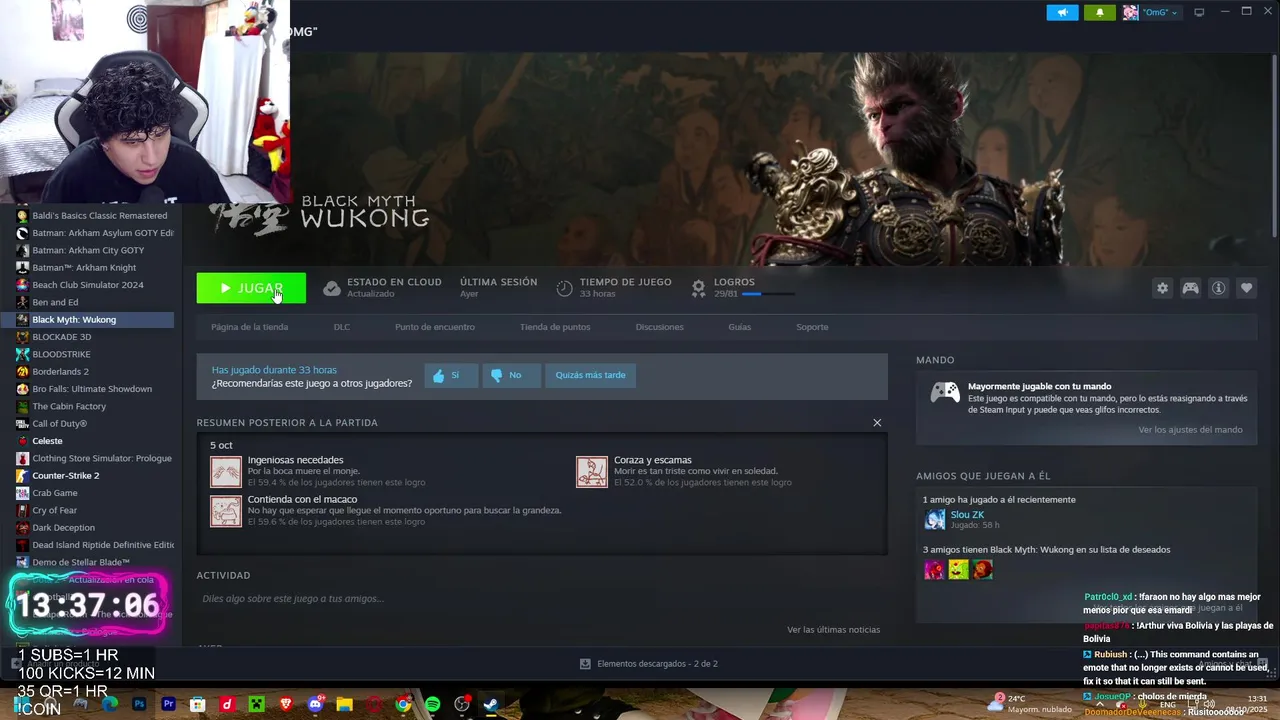The image size is (1280, 720).
Task: Click the activity text input field
Action: point(540,599)
